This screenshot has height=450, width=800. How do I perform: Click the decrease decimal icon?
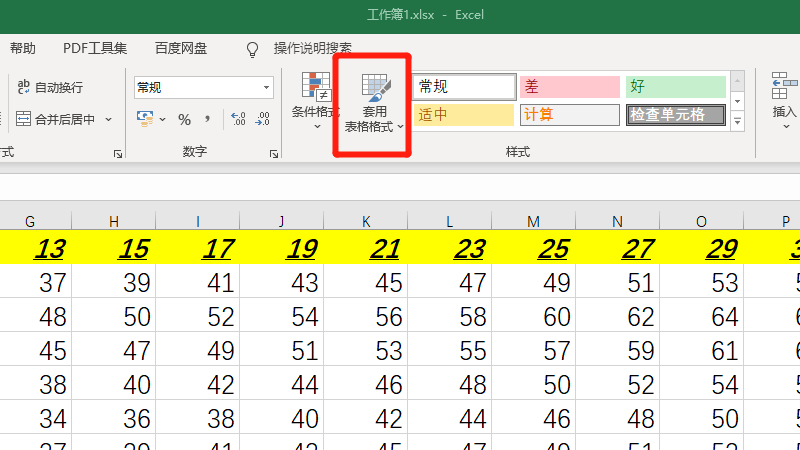tap(262, 120)
